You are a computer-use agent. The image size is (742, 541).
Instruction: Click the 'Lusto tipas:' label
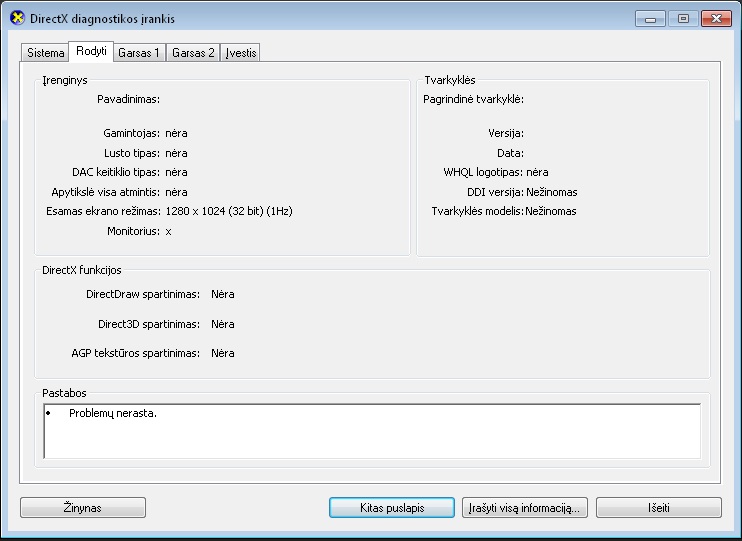132,153
